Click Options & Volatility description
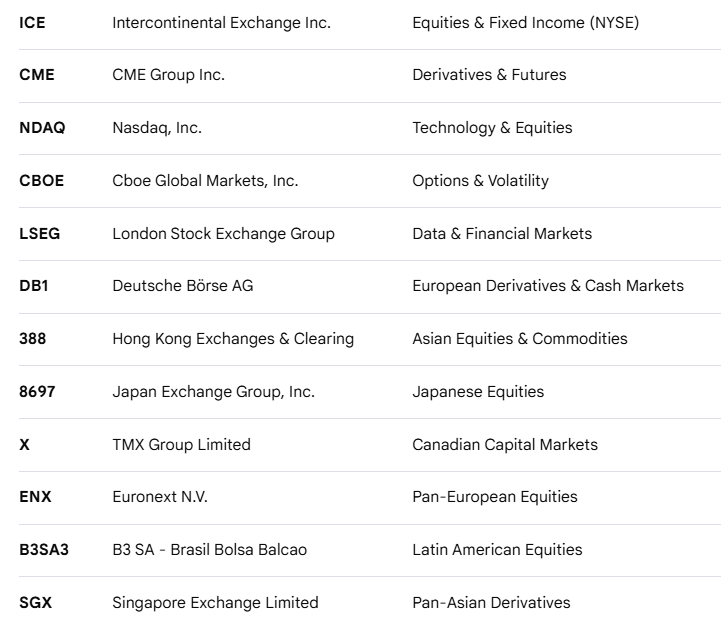 click(x=481, y=181)
